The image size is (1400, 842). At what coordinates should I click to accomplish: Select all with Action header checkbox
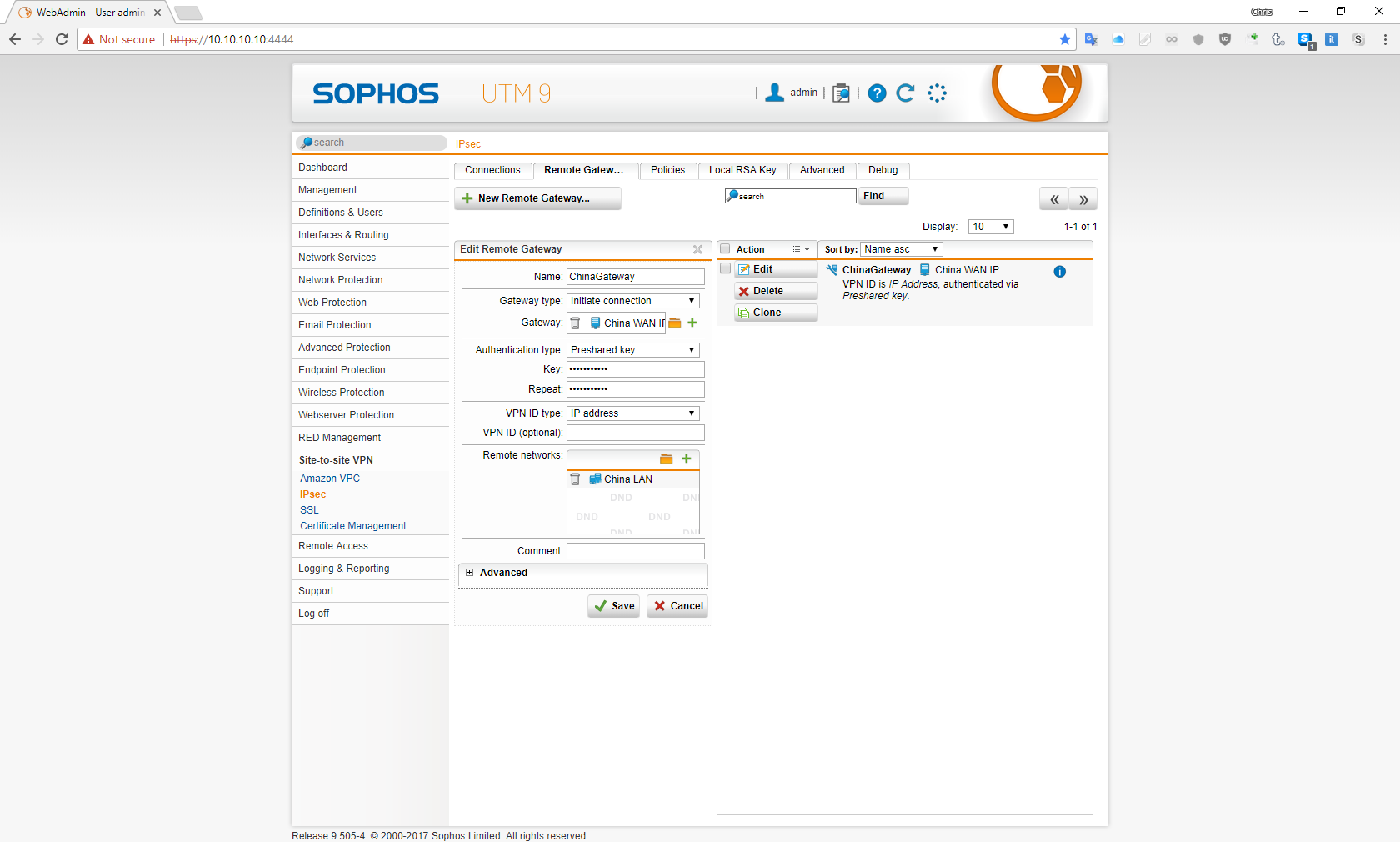[725, 249]
